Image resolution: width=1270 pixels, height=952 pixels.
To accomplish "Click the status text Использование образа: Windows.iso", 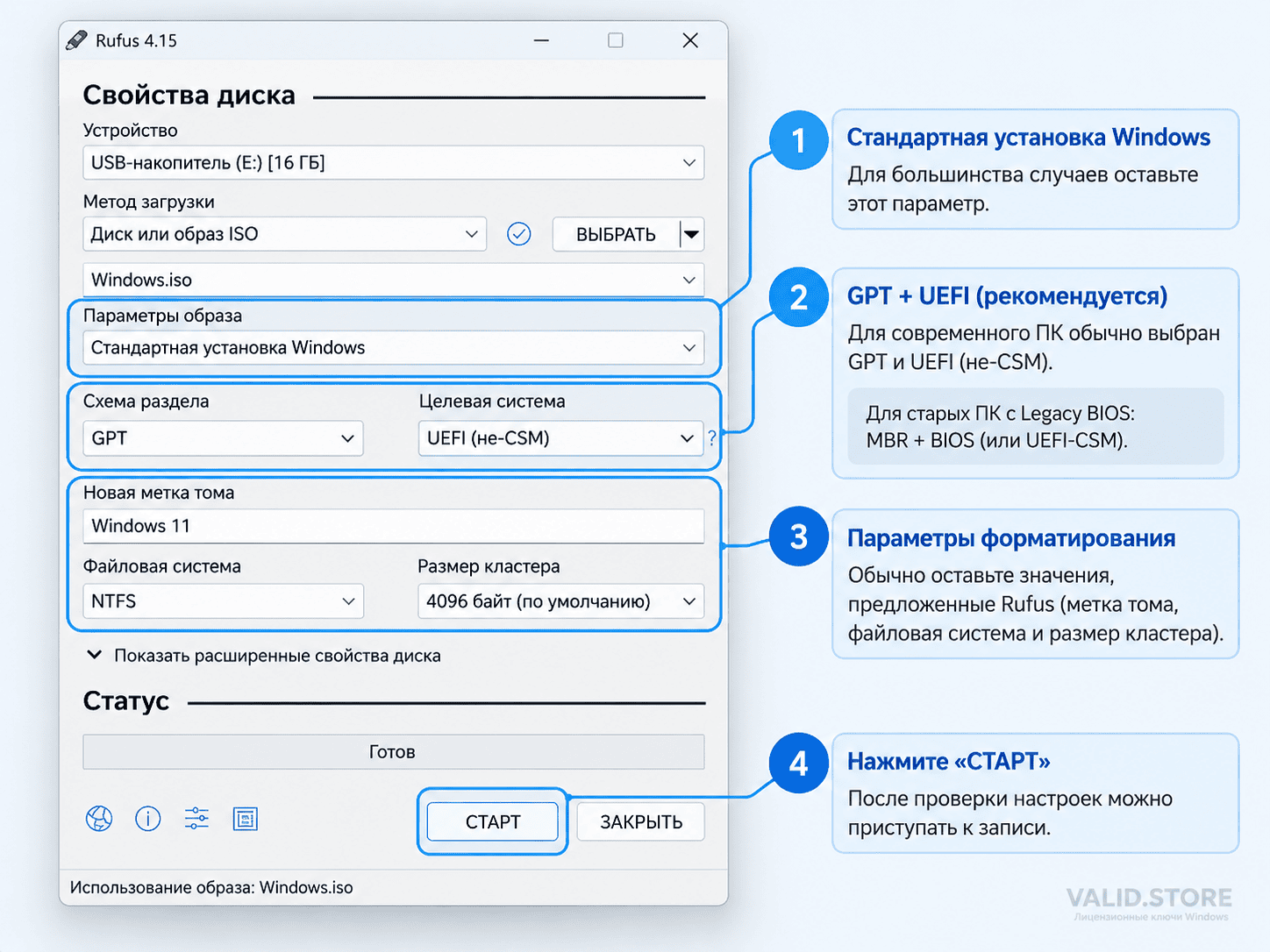I will [x=211, y=887].
